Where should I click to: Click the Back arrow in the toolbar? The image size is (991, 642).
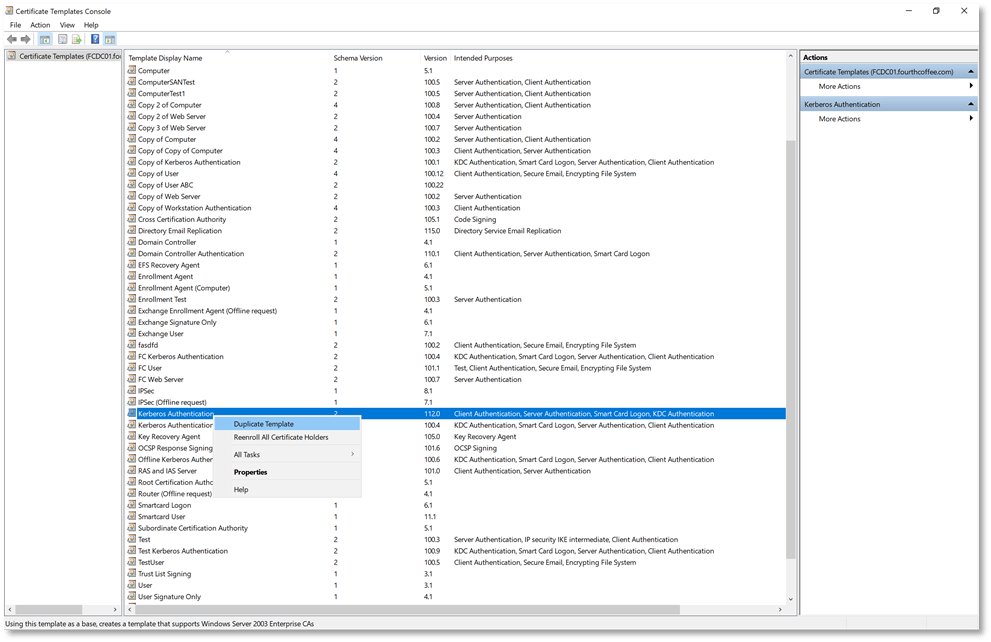(12, 39)
